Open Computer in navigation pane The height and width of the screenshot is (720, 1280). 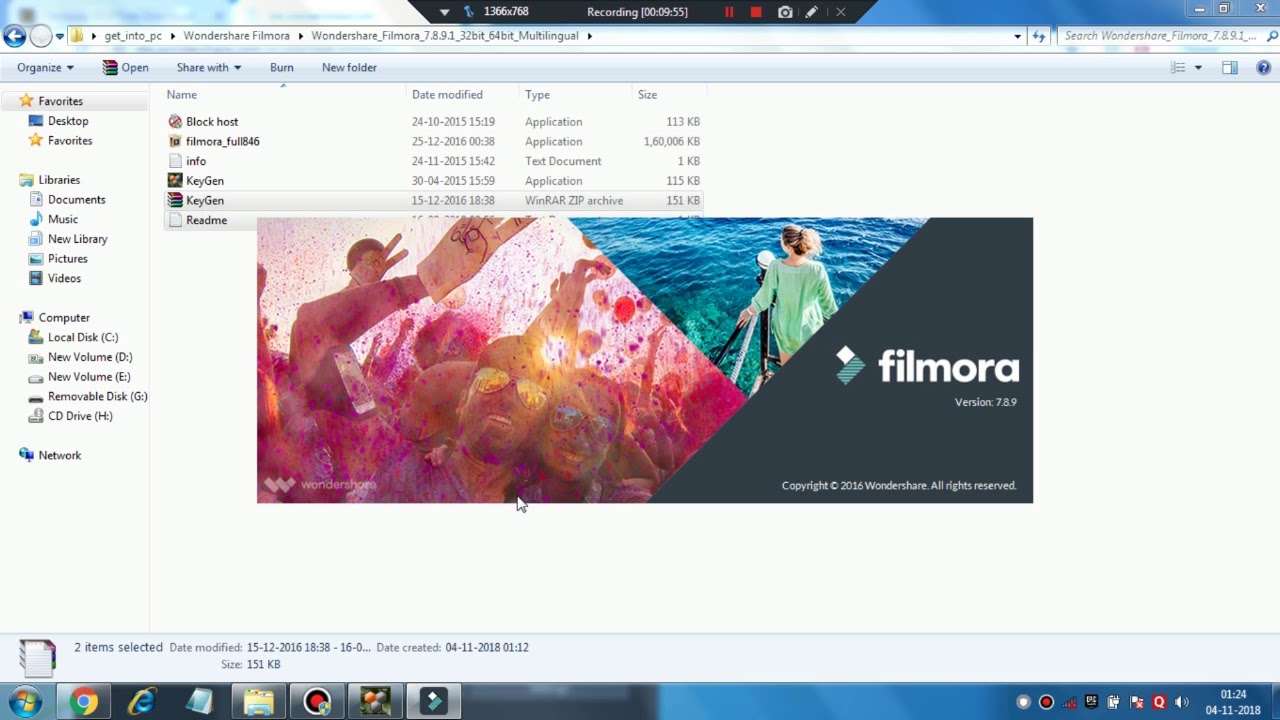(x=64, y=317)
